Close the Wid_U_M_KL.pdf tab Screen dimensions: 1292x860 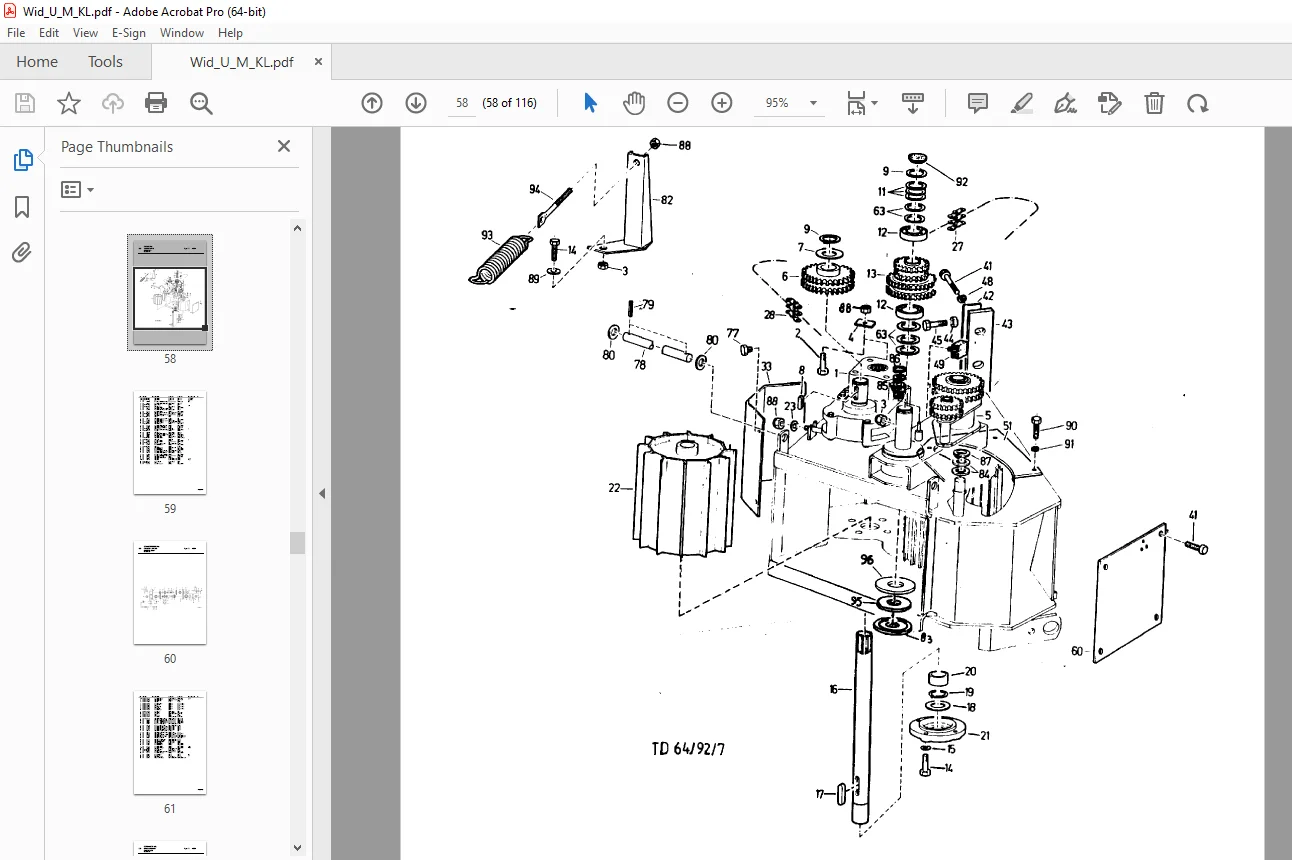[319, 62]
